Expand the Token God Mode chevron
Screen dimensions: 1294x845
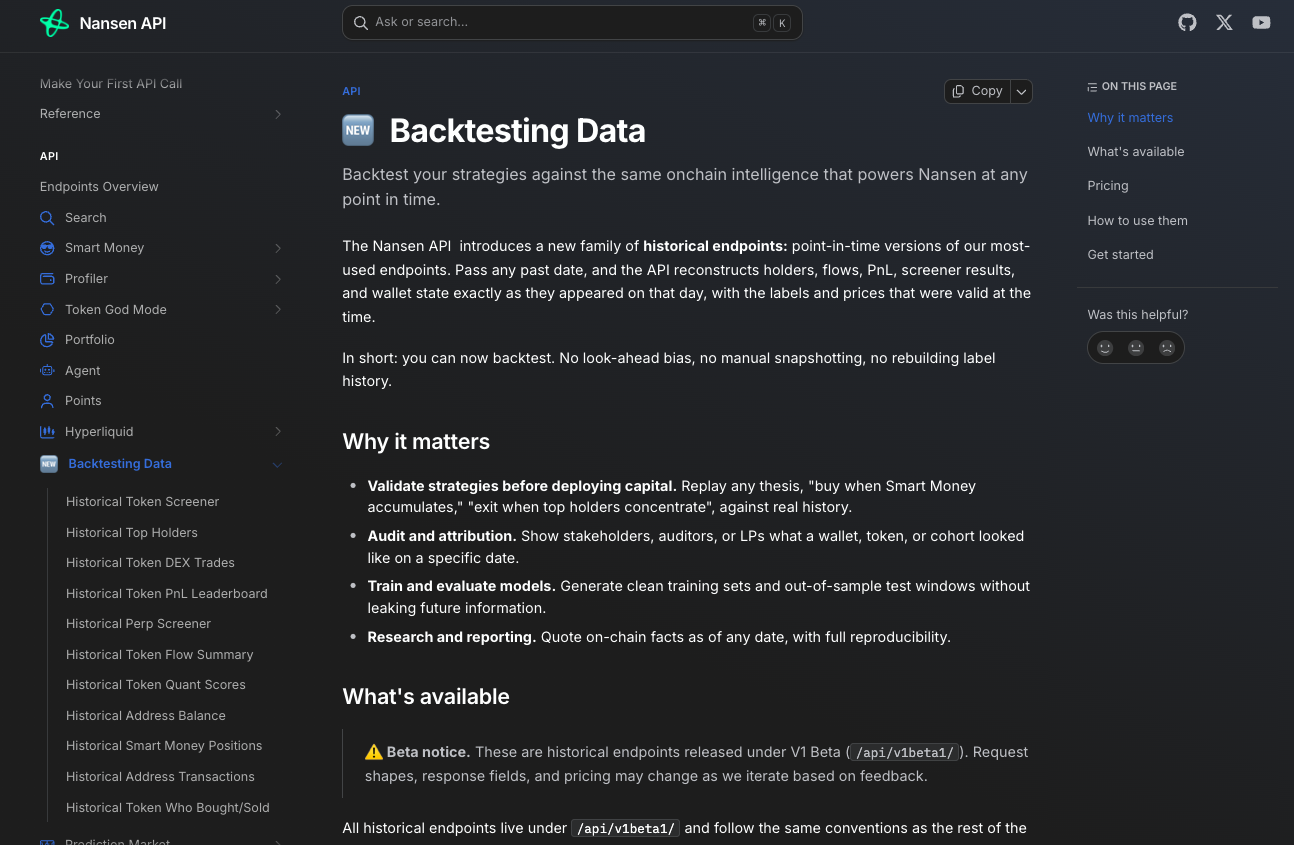pyautogui.click(x=278, y=310)
